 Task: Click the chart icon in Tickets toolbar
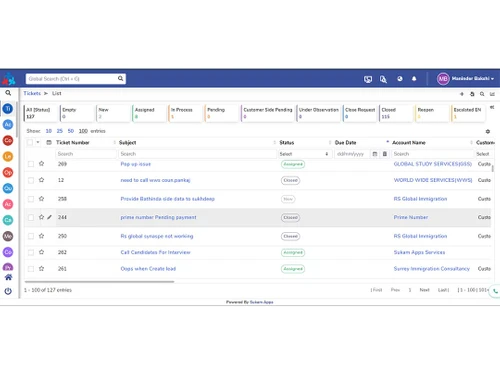pyautogui.click(x=492, y=94)
